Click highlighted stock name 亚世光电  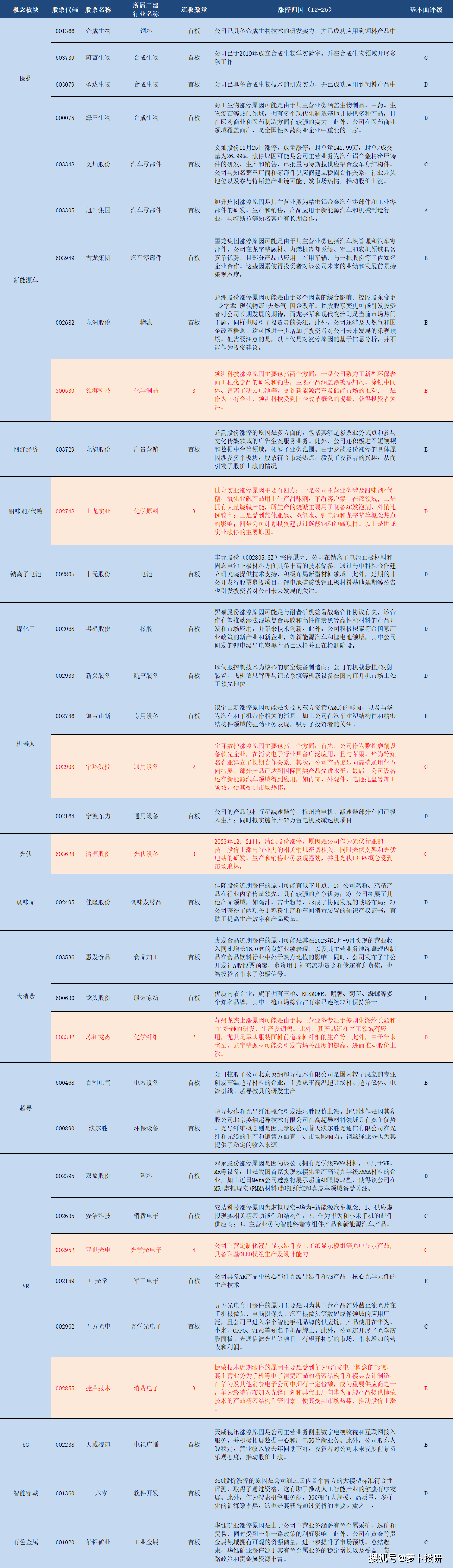point(98,1250)
